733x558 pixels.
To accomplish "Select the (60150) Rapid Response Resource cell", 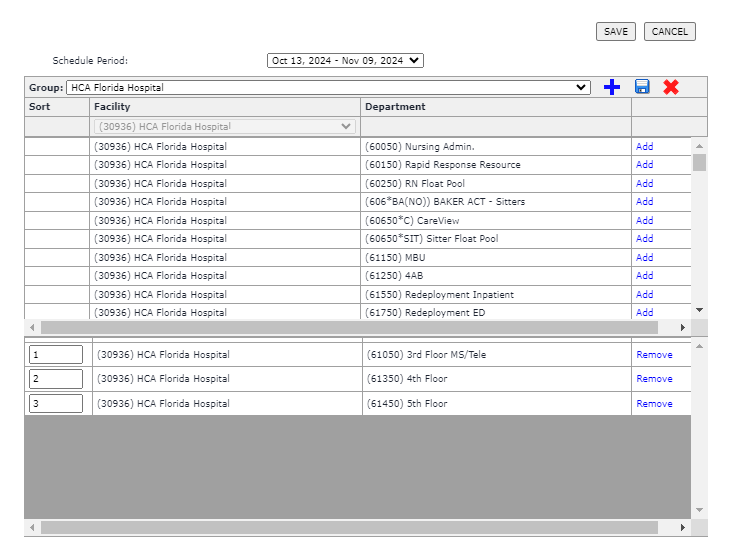I will point(496,165).
